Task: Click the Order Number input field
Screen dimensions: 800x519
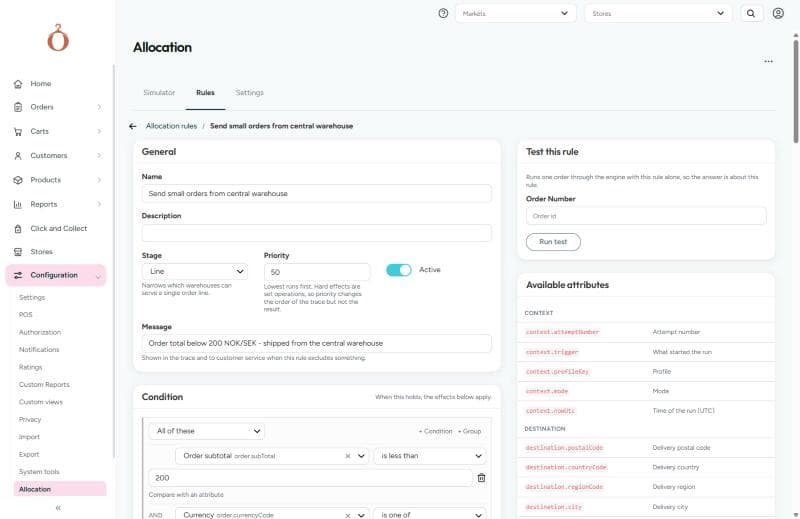Action: (x=646, y=216)
